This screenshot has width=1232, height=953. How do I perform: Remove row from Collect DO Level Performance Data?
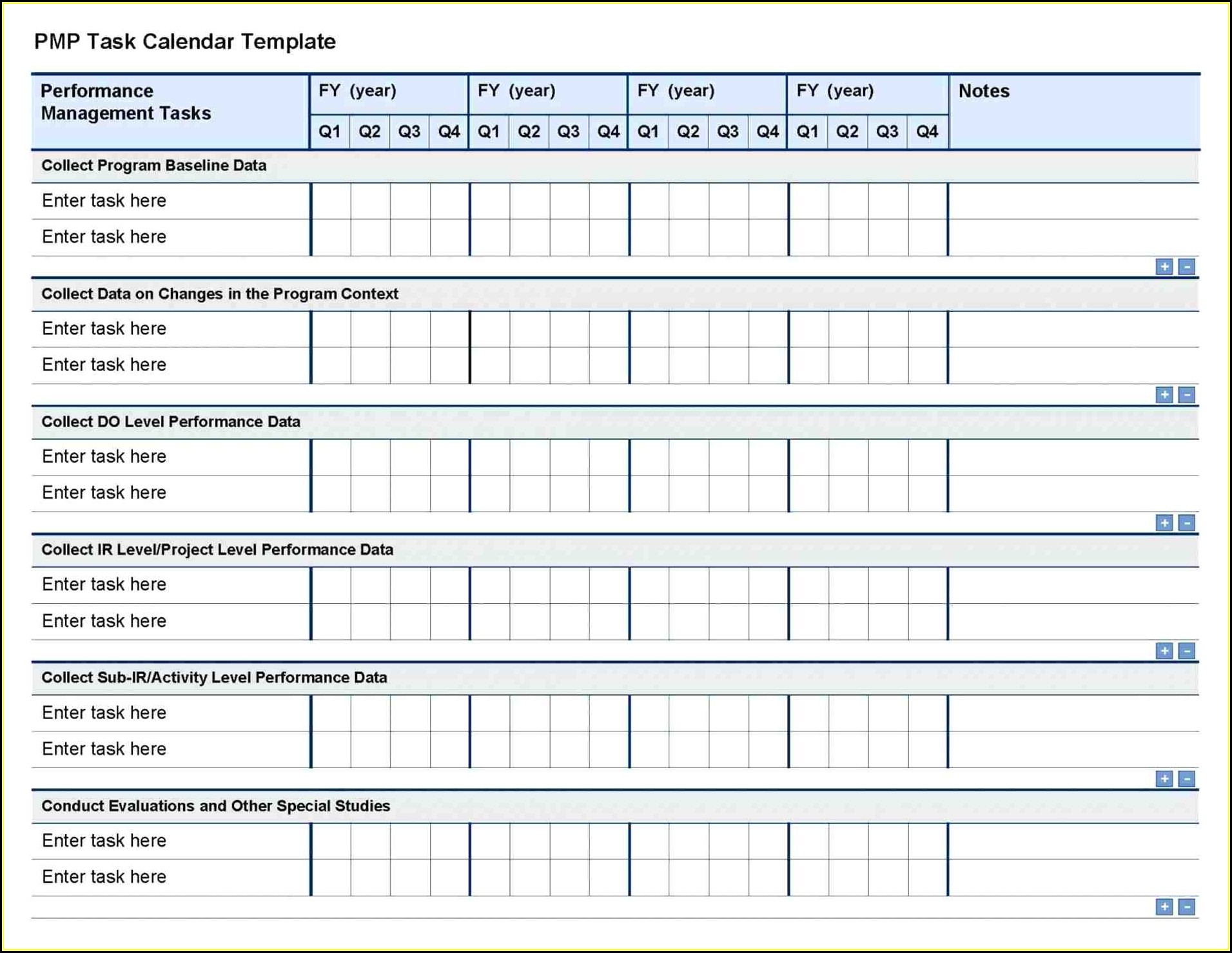(x=1186, y=523)
